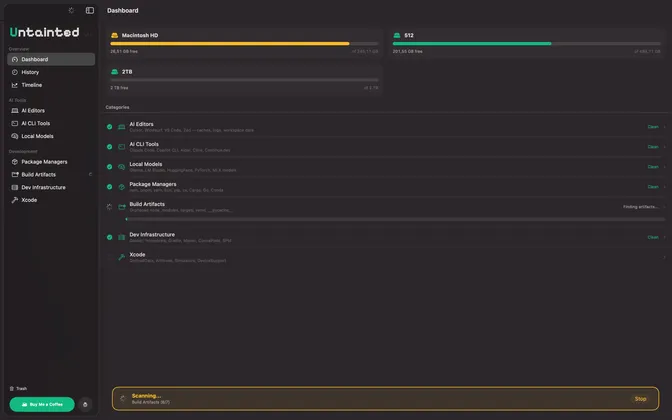Click the Macintosh HD drive icon
The height and width of the screenshot is (420, 672).
pos(114,35)
